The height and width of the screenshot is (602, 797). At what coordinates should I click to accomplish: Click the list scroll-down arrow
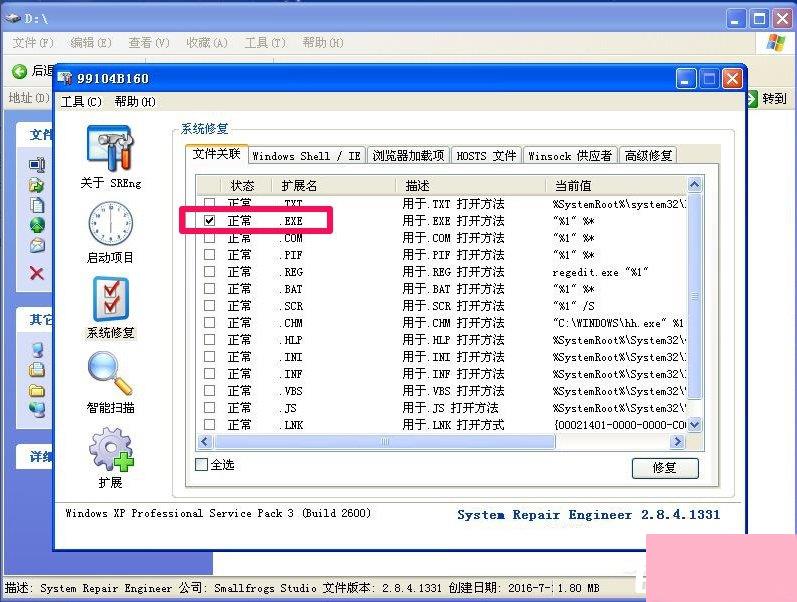[695, 424]
